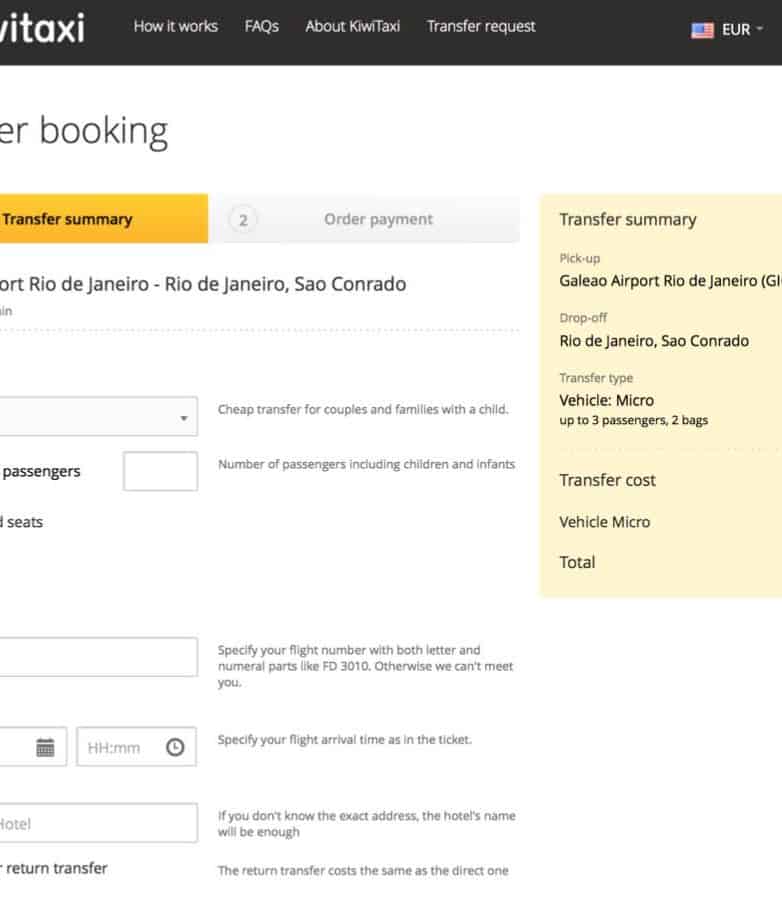This screenshot has height=906, width=782.
Task: Toggle the child seats option
Action: (21, 521)
